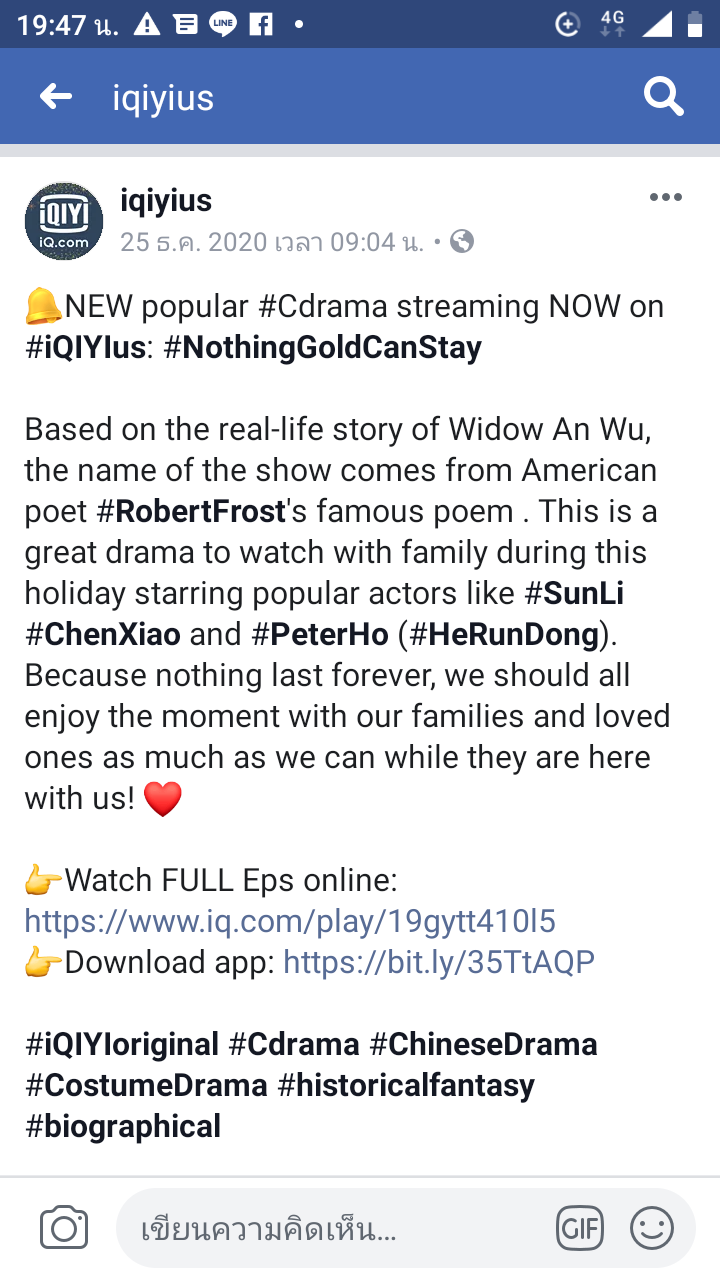Tap #iQIYIoriginal hashtag
The height and width of the screenshot is (1280, 720).
[x=122, y=1044]
